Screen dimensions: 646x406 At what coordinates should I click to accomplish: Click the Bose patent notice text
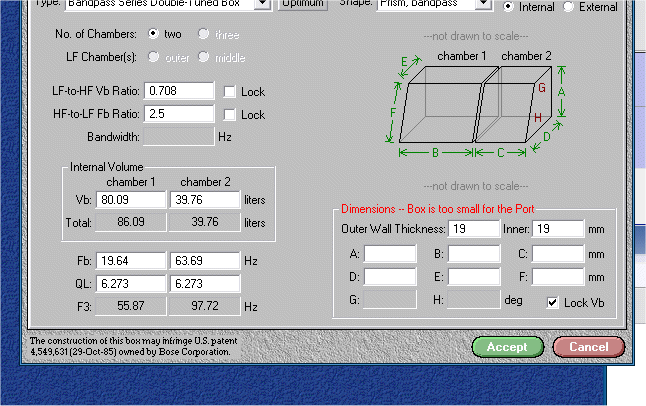click(133, 346)
